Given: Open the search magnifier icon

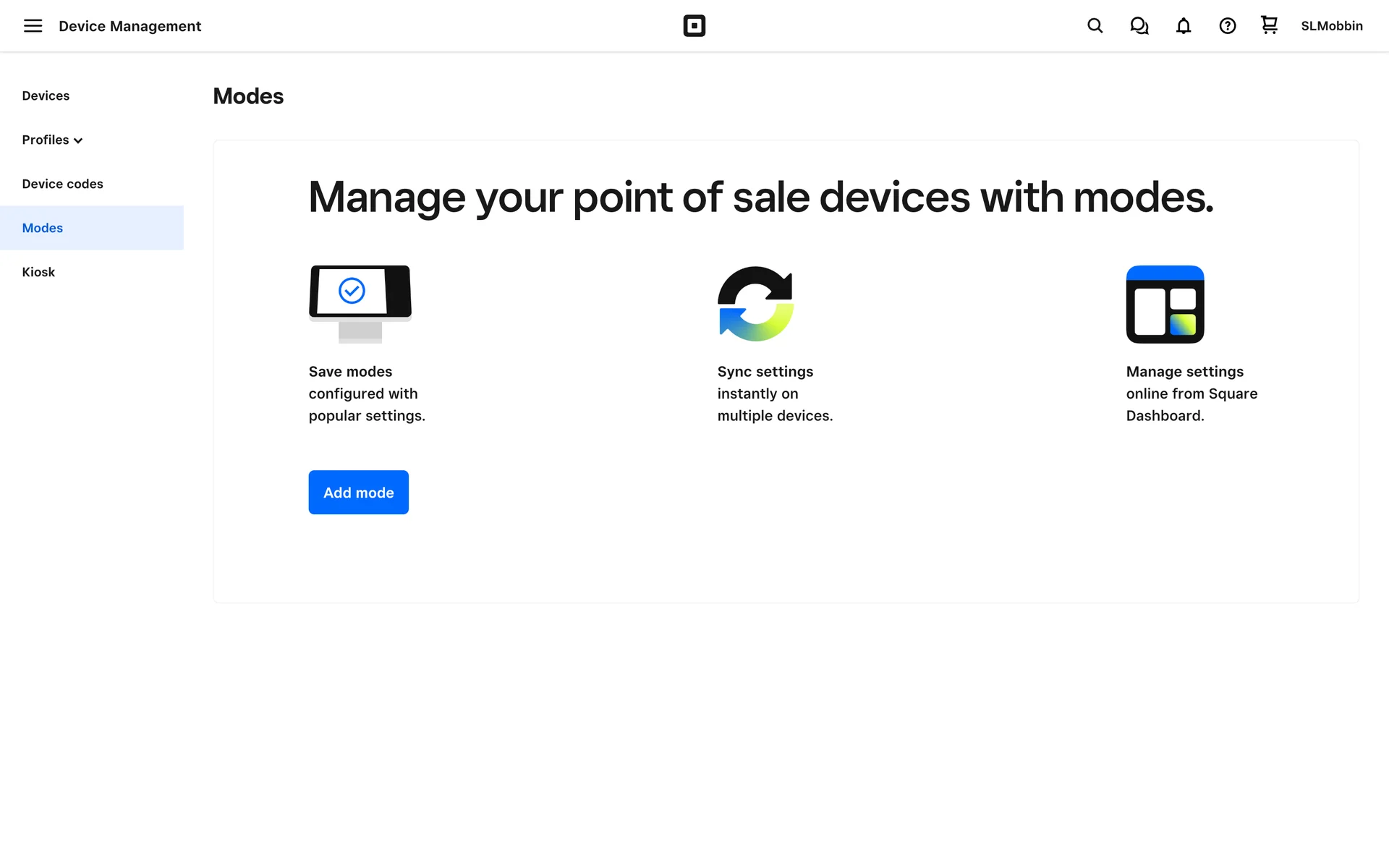Looking at the screenshot, I should [1095, 26].
